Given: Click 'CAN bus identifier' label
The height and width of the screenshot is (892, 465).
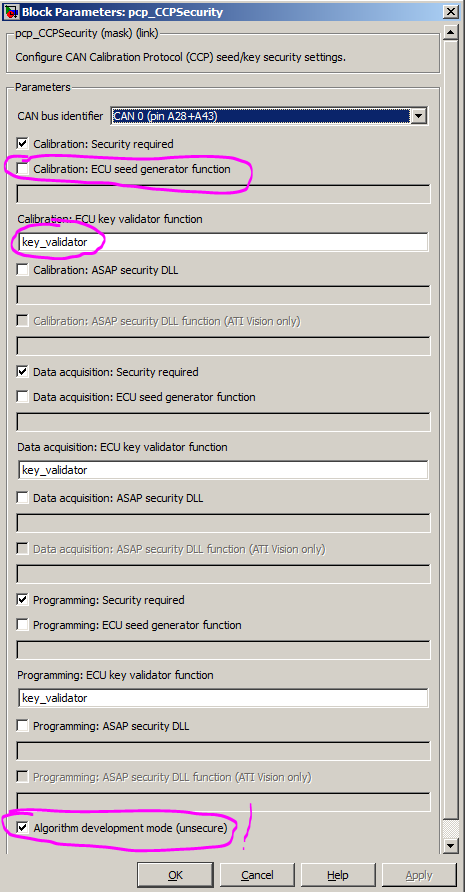Looking at the screenshot, I should pyautogui.click(x=60, y=116).
